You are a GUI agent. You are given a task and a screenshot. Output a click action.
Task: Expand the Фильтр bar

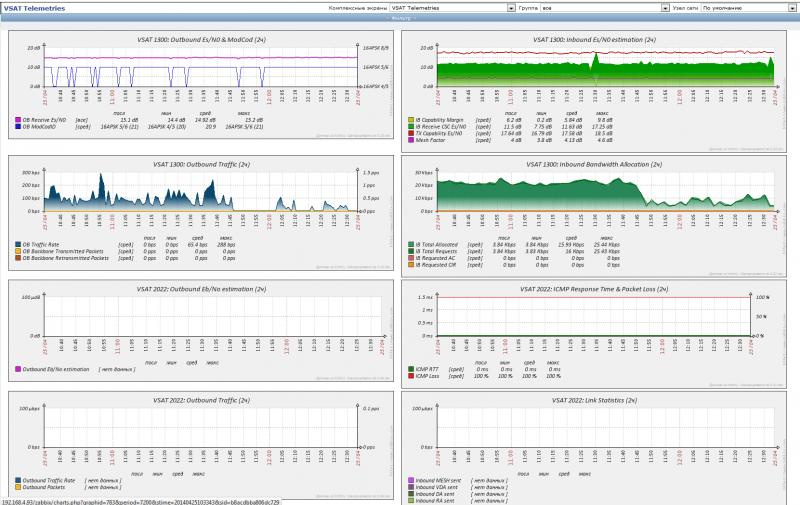pyautogui.click(x=400, y=18)
